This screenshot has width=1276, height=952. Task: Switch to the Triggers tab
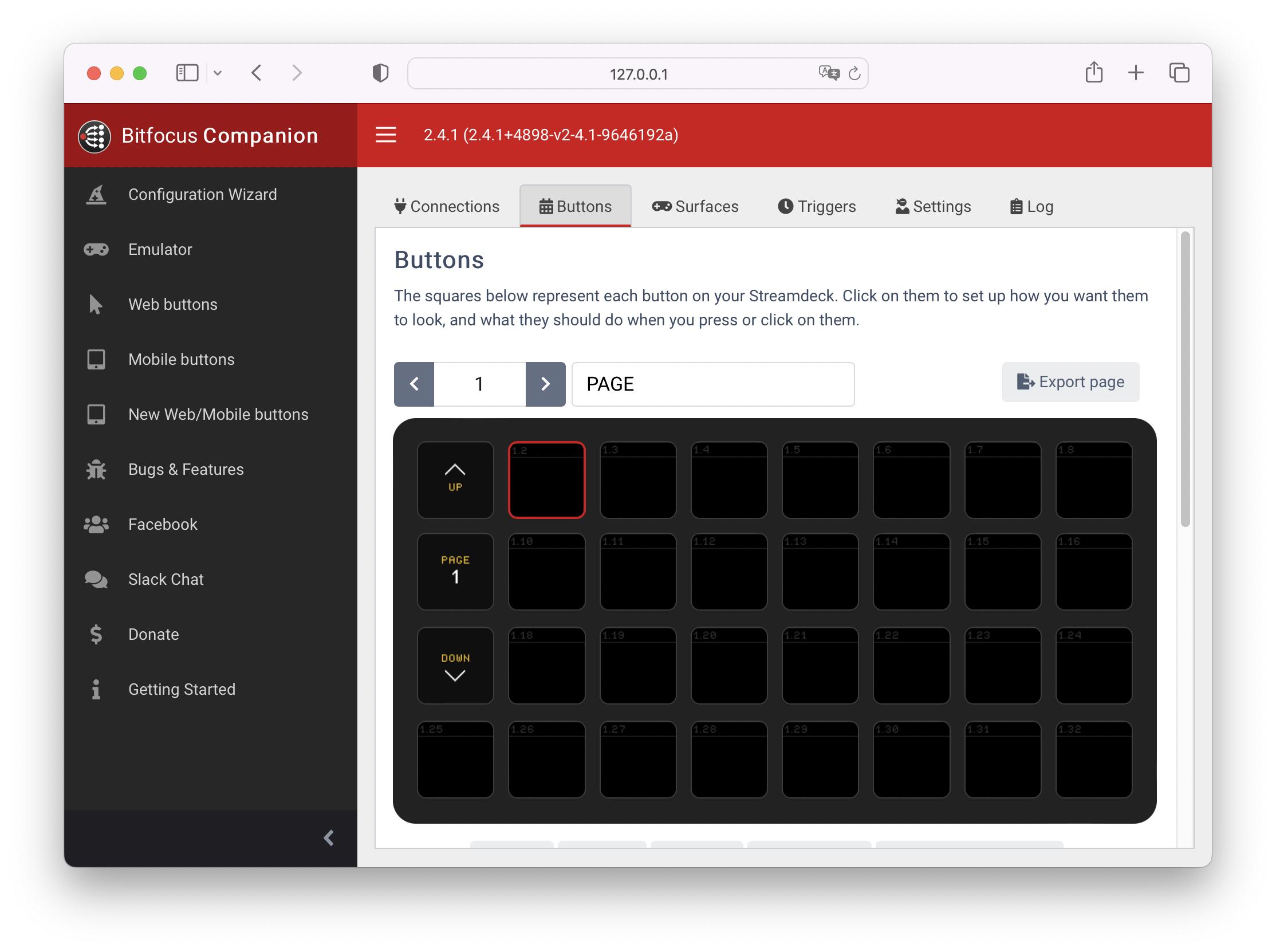816,206
